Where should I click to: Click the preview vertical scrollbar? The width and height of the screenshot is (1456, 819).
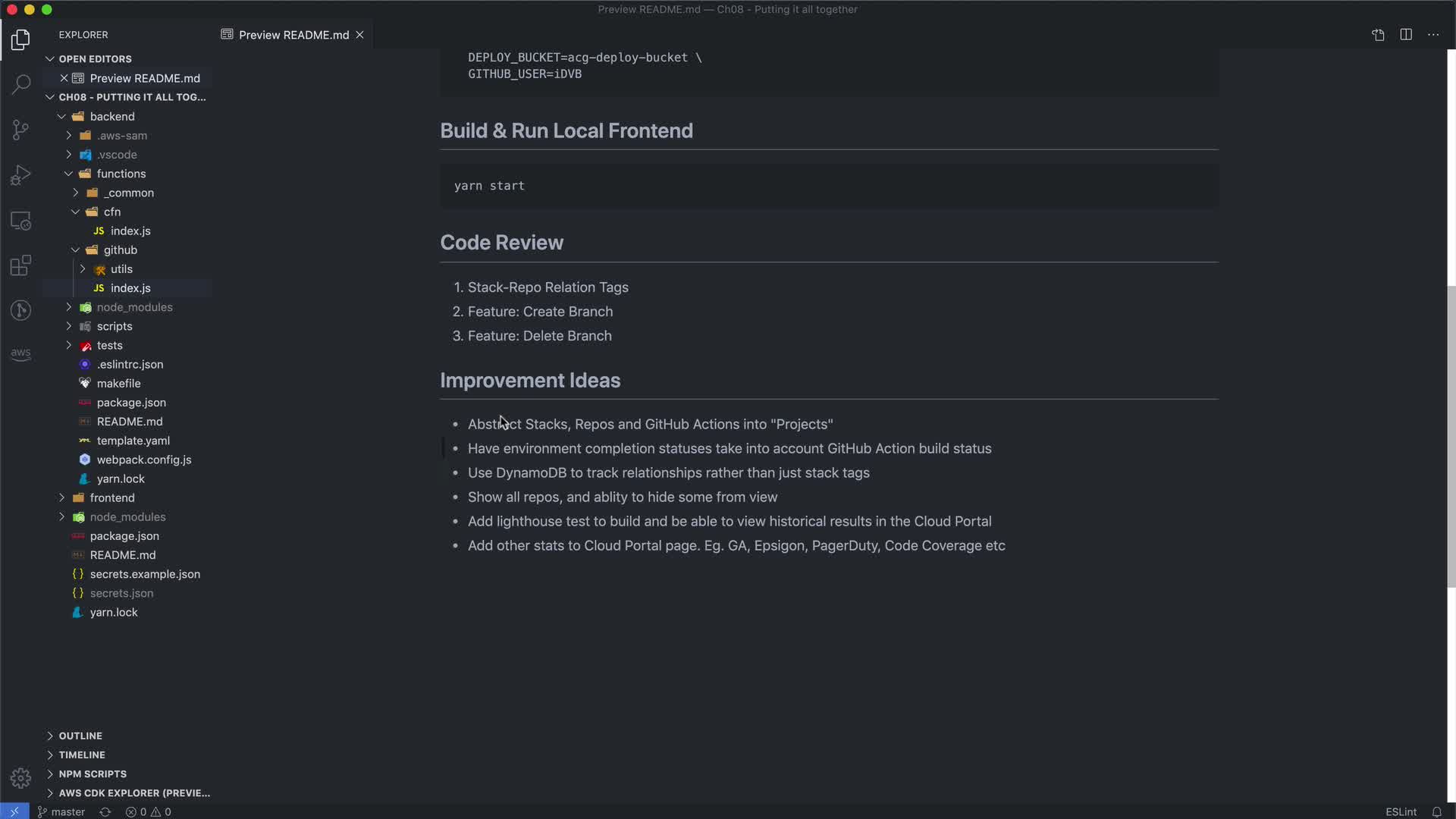click(x=1451, y=436)
